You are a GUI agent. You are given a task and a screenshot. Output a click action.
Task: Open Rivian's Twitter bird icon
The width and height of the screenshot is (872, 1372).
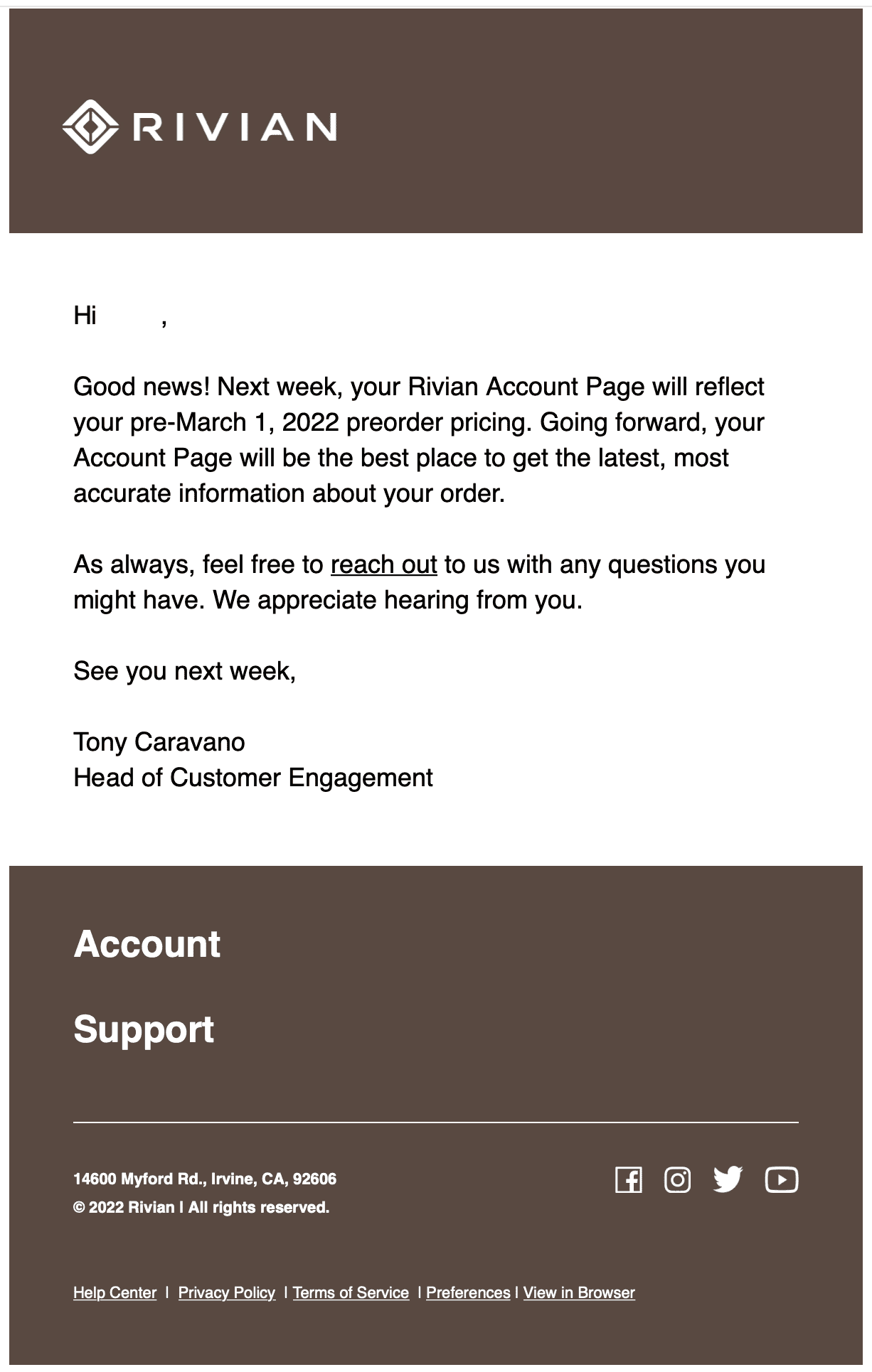(728, 1180)
